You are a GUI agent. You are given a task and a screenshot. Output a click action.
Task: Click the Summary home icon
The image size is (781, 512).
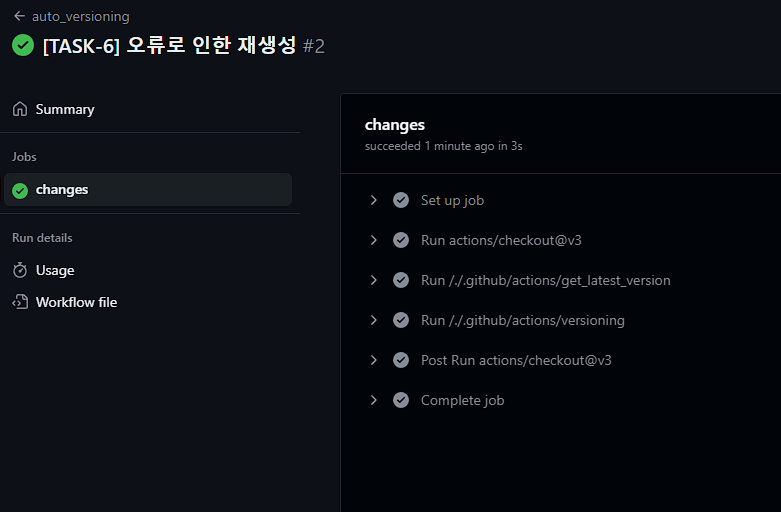pyautogui.click(x=20, y=109)
